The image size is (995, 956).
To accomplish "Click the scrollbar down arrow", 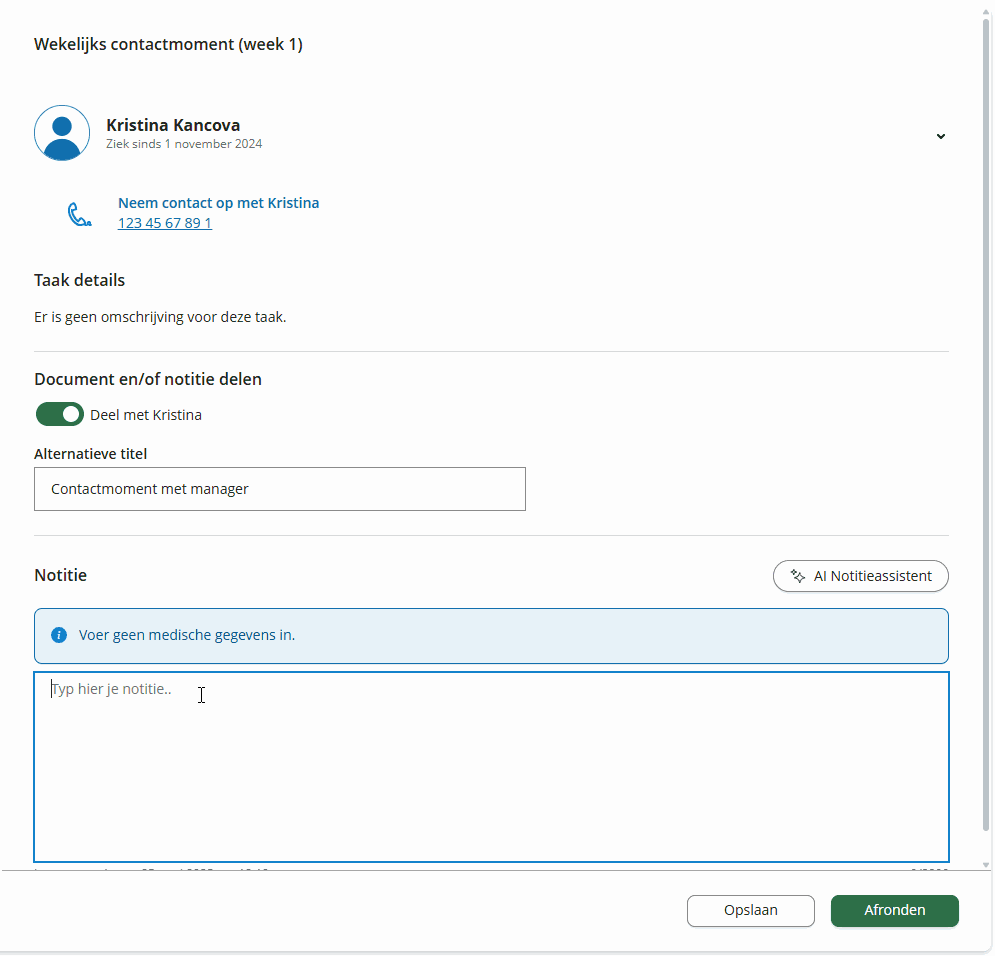I will coord(985,865).
